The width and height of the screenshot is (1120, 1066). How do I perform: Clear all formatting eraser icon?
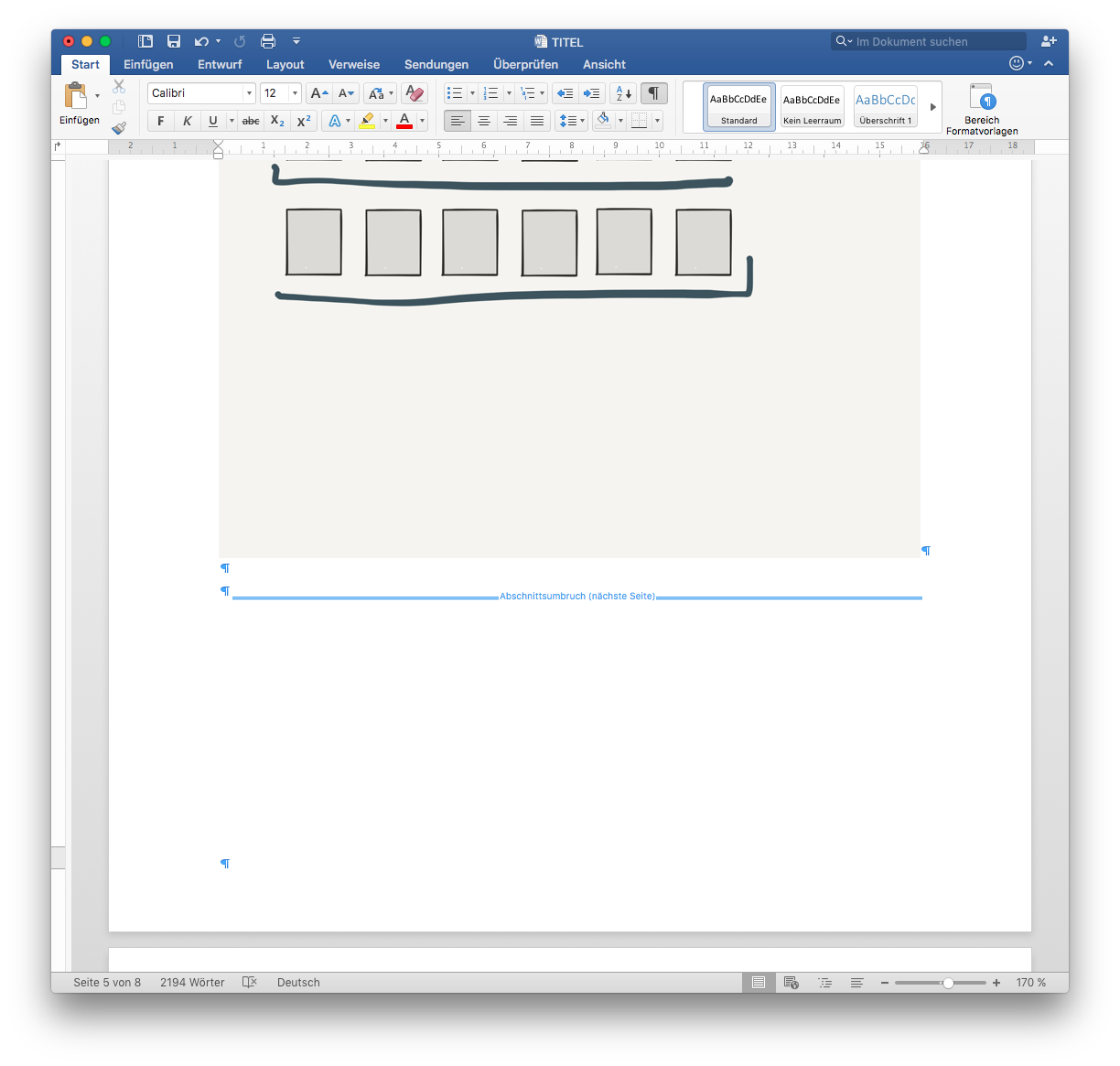tap(415, 93)
